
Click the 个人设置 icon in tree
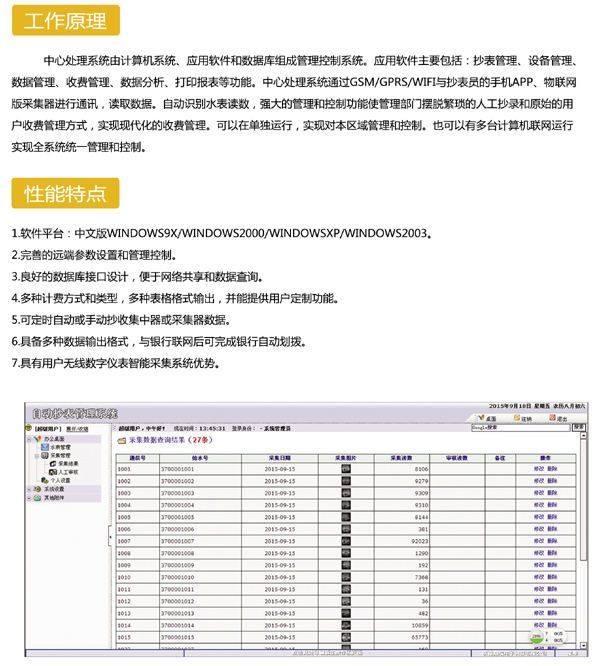(x=45, y=480)
